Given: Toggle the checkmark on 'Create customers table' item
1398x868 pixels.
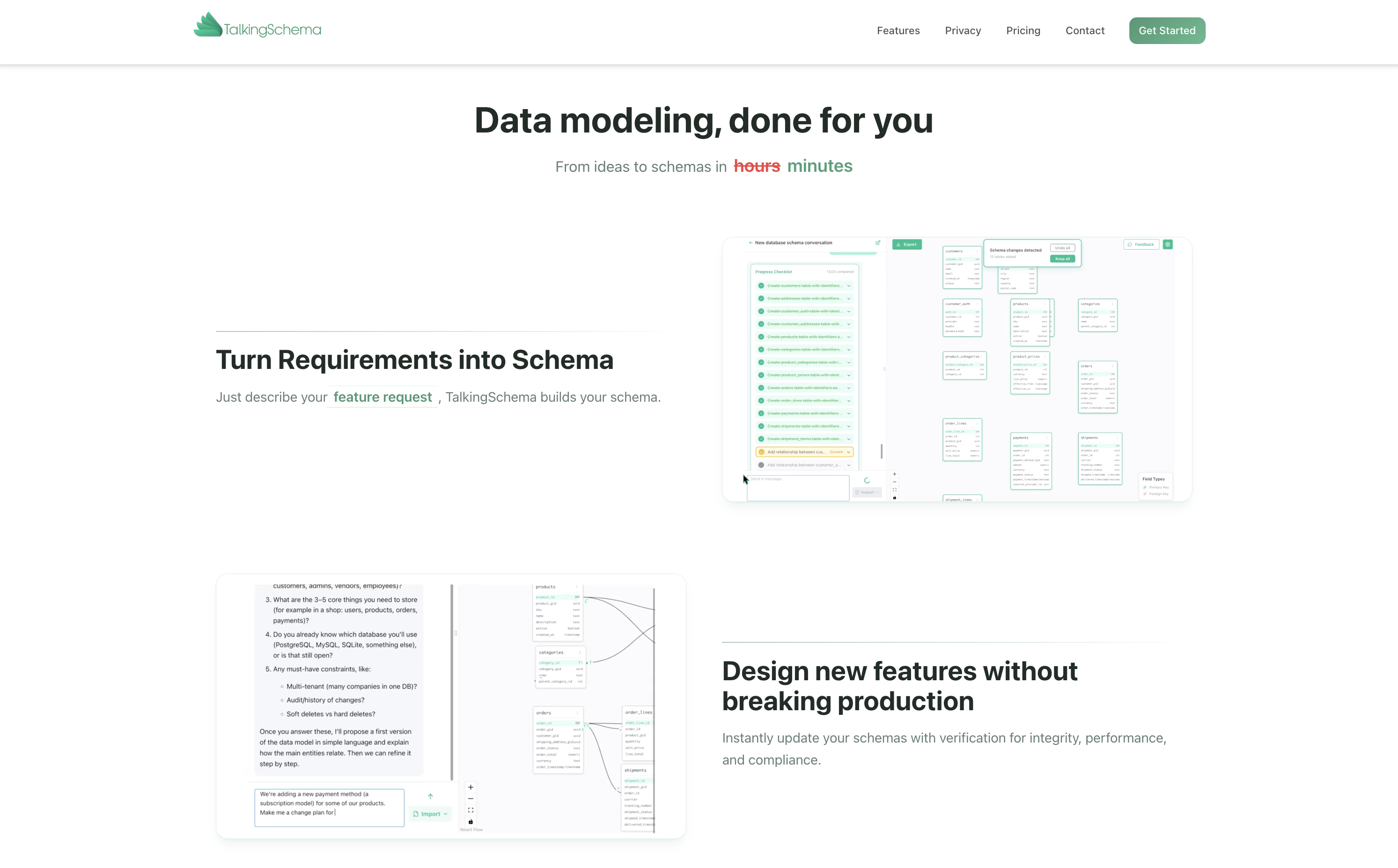Looking at the screenshot, I should click(761, 285).
